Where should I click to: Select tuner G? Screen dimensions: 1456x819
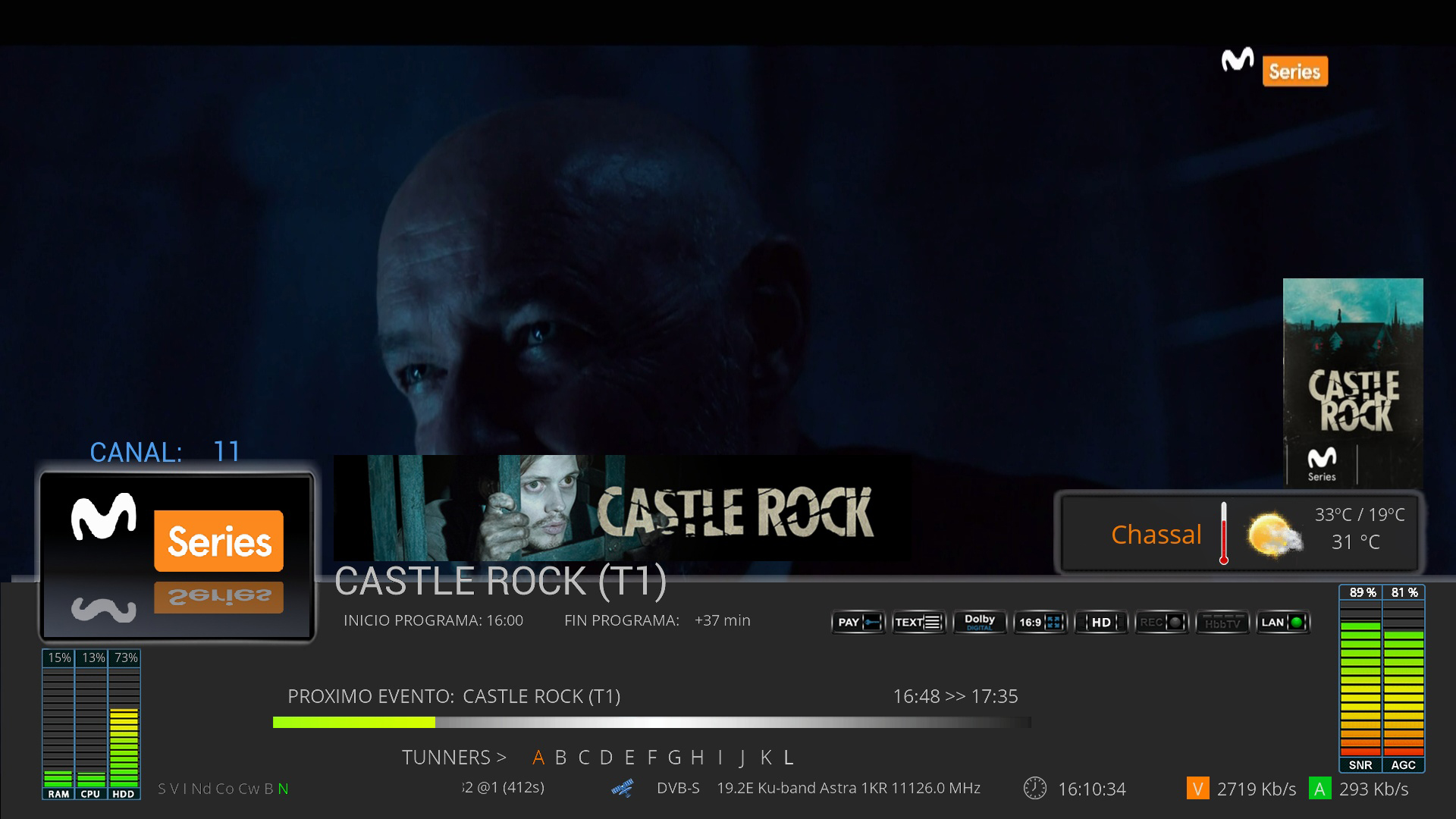click(x=675, y=758)
